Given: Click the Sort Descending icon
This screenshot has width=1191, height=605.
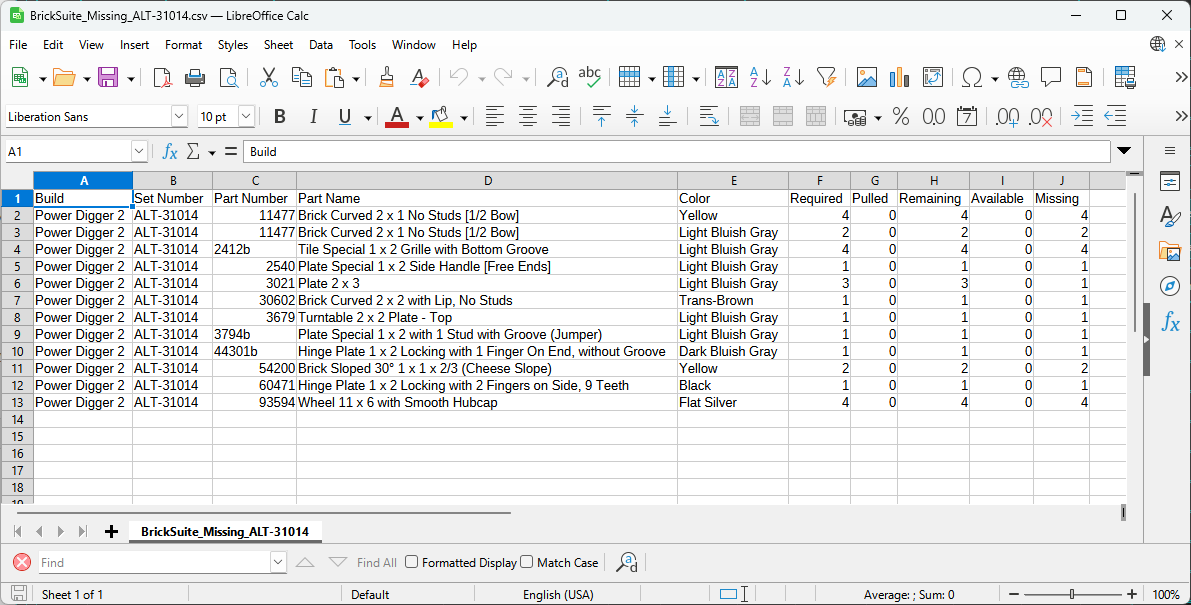Looking at the screenshot, I should [793, 77].
